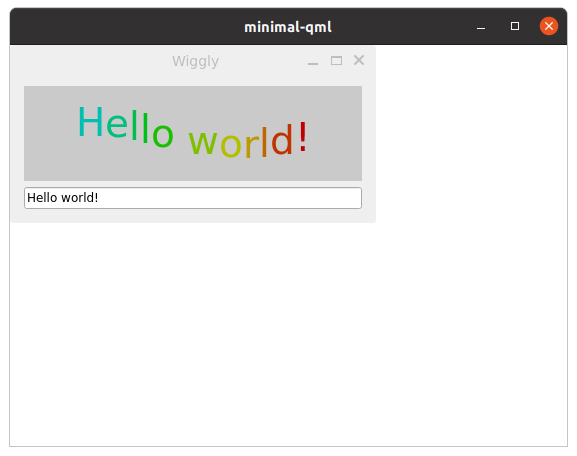This screenshot has height=456, width=577.
Task: Maximize the Wiggly subwindow
Action: [x=336, y=60]
